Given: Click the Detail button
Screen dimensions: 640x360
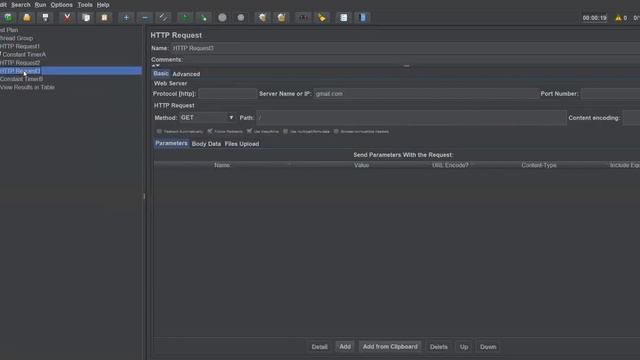Looking at the screenshot, I should click(320, 347).
